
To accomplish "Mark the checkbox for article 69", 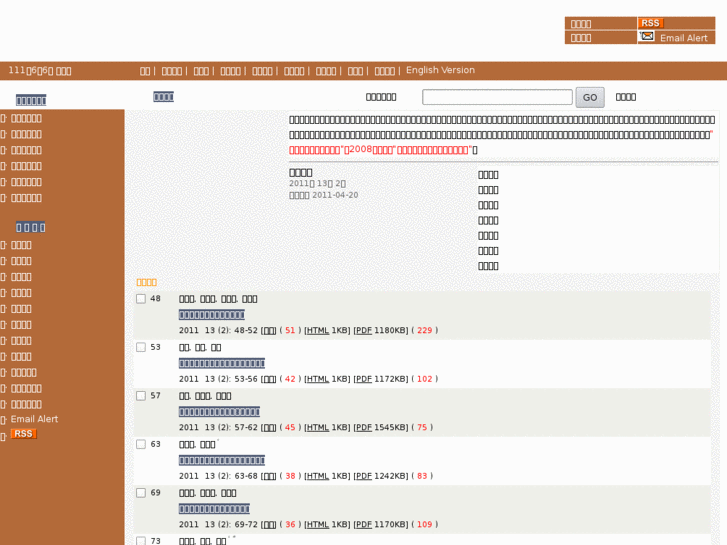I will click(x=141, y=493).
